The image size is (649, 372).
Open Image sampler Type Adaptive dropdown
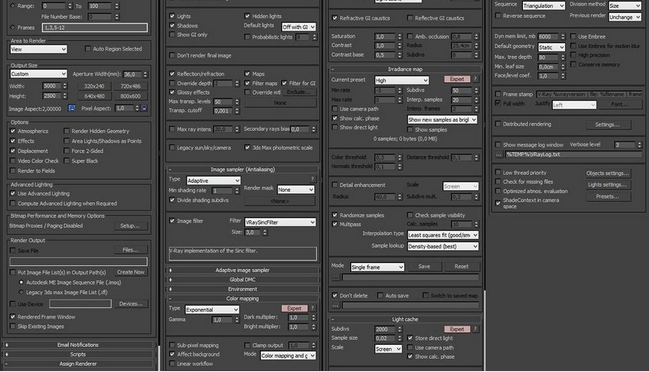coord(213,181)
